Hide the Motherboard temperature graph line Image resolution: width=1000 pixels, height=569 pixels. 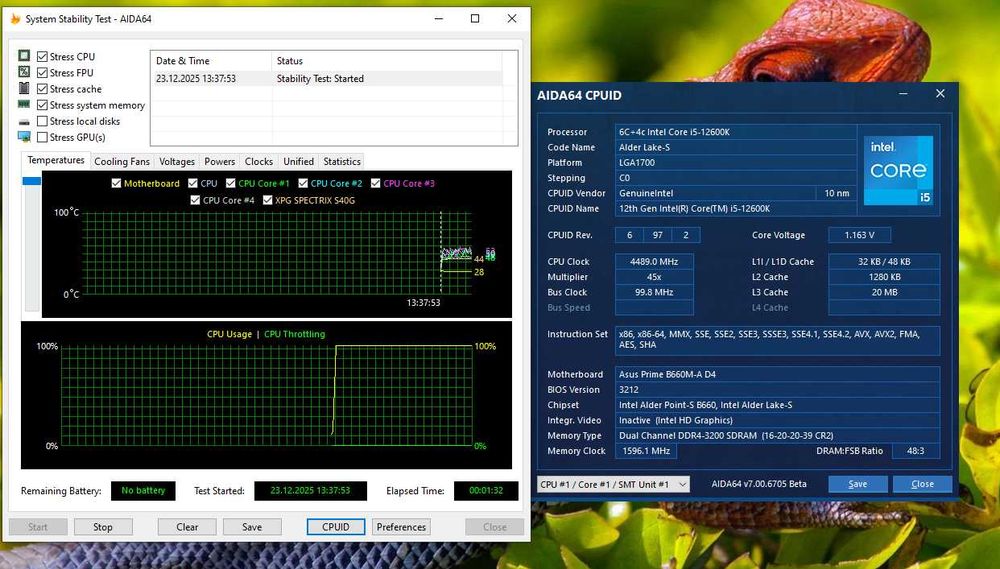(116, 183)
